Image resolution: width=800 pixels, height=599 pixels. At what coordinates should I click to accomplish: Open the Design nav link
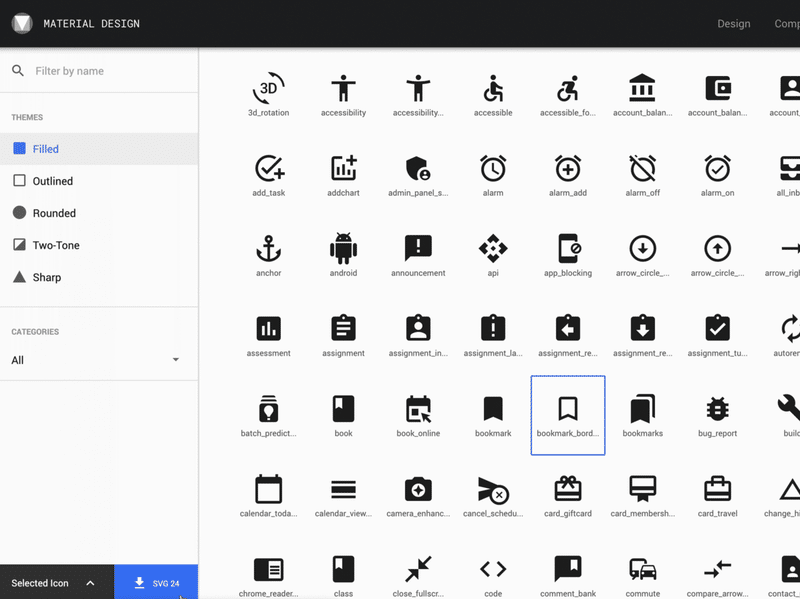(x=734, y=23)
